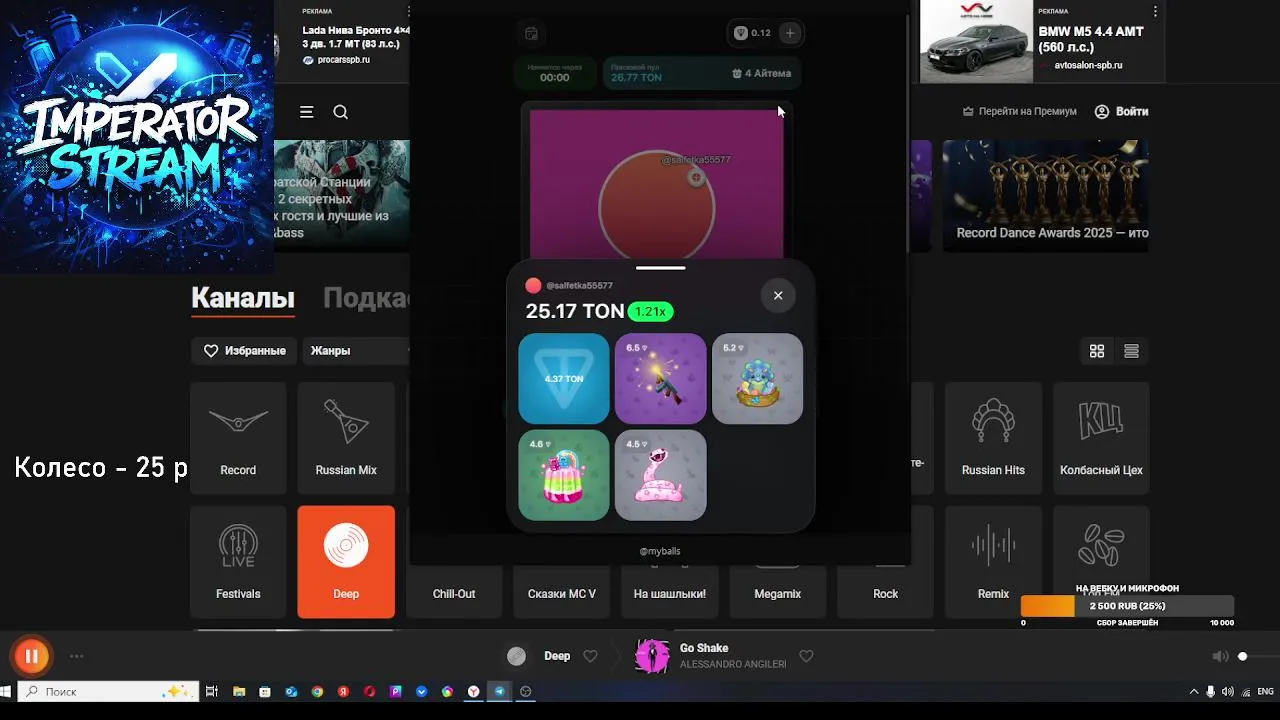Open Task View on the taskbar

[212, 691]
